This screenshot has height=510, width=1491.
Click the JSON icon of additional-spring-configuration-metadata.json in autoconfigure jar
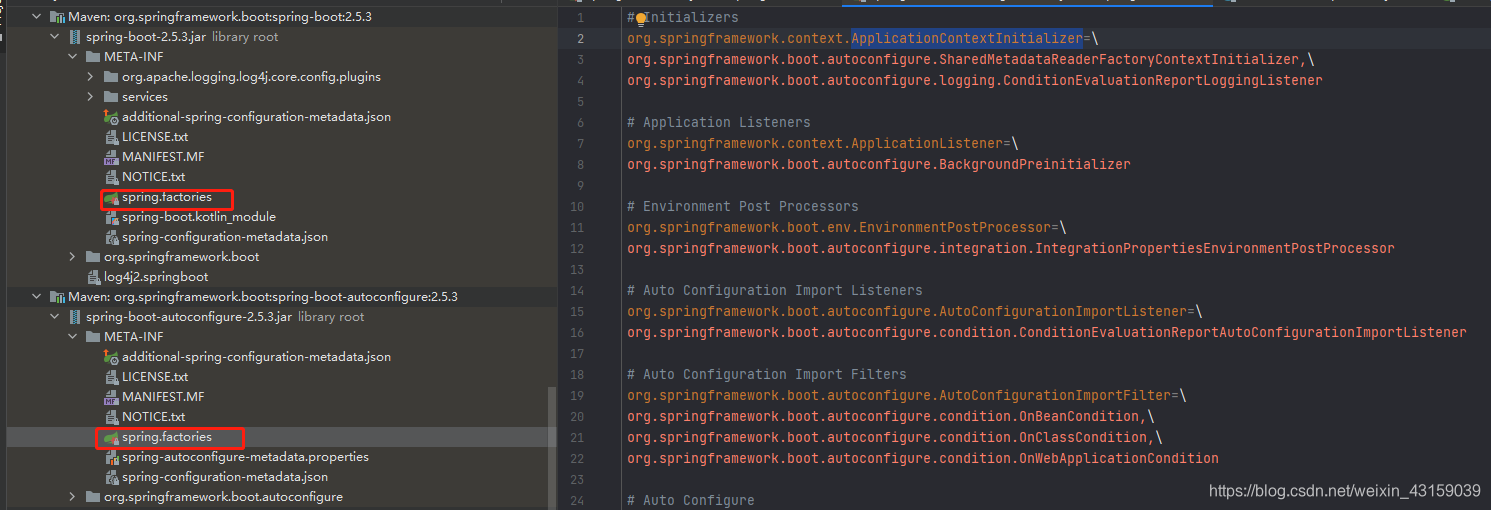pos(111,357)
